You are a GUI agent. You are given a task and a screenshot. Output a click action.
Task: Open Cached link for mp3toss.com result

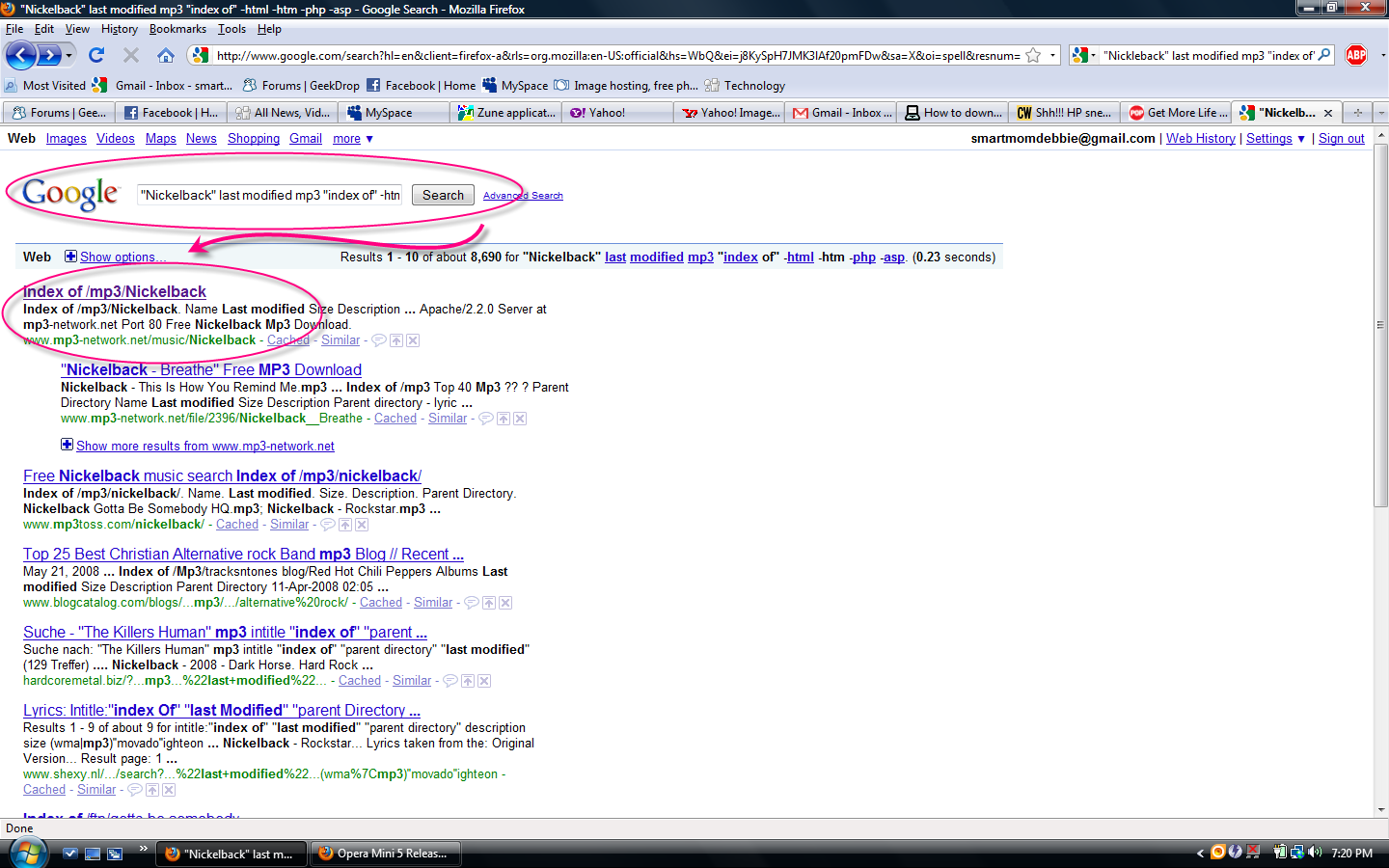click(x=237, y=525)
